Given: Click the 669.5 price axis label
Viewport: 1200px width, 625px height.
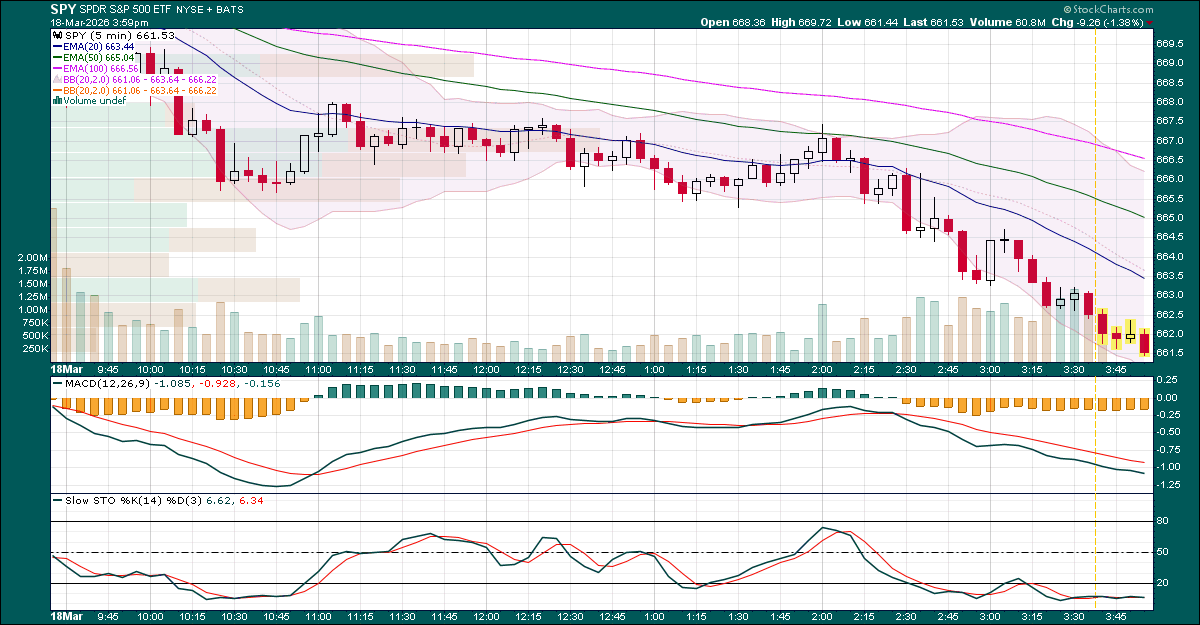Looking at the screenshot, I should (1170, 44).
